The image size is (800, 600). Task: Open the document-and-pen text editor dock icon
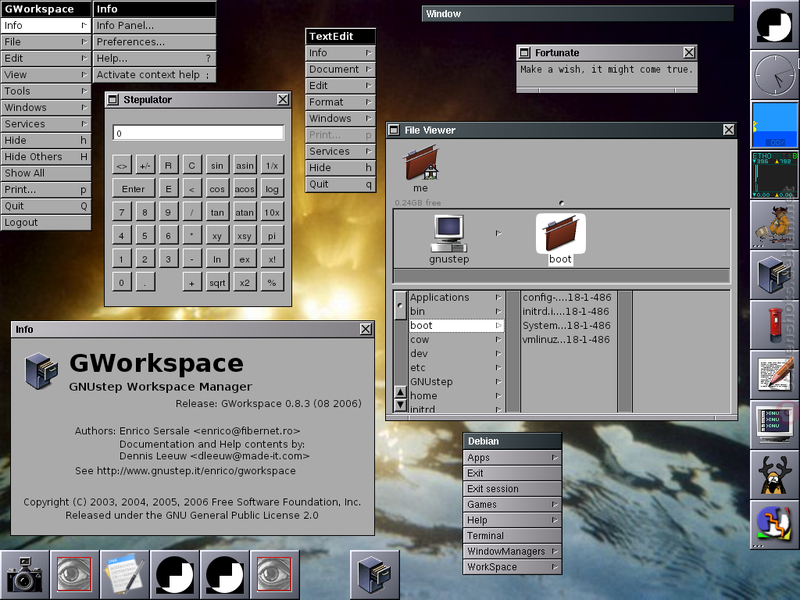coord(774,375)
